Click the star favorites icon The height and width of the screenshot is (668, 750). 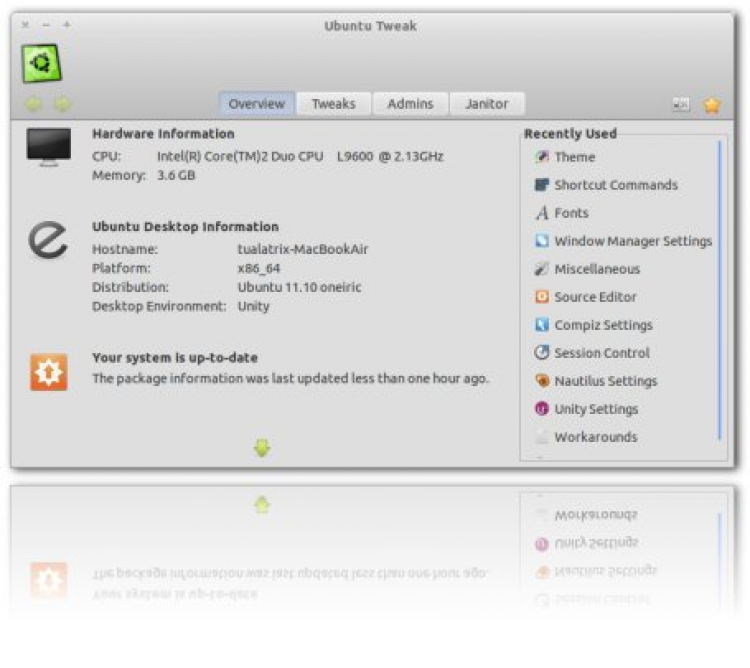[x=712, y=105]
